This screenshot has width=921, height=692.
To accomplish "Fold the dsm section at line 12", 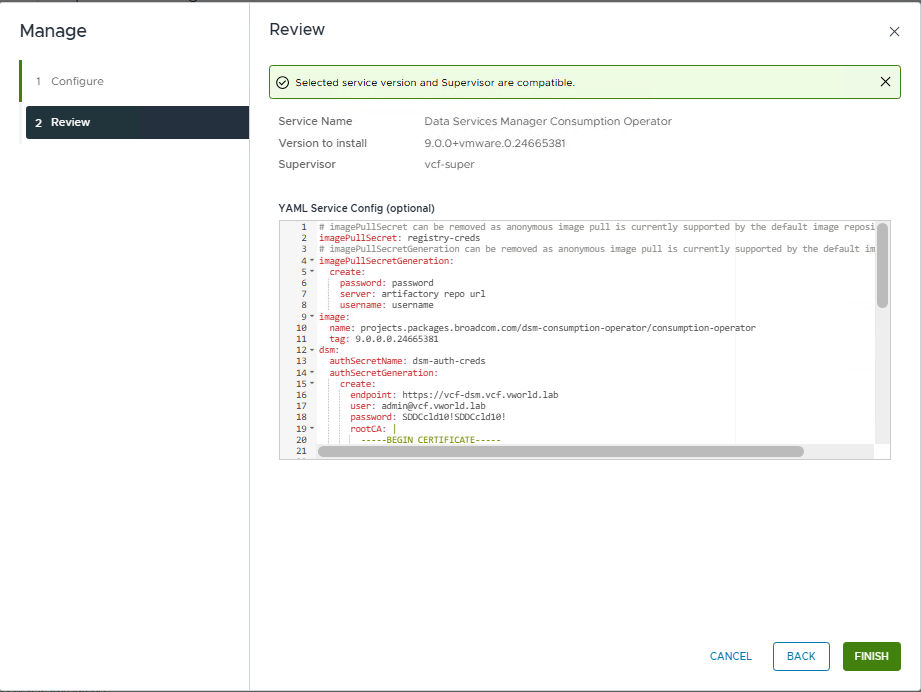I will pyautogui.click(x=312, y=350).
